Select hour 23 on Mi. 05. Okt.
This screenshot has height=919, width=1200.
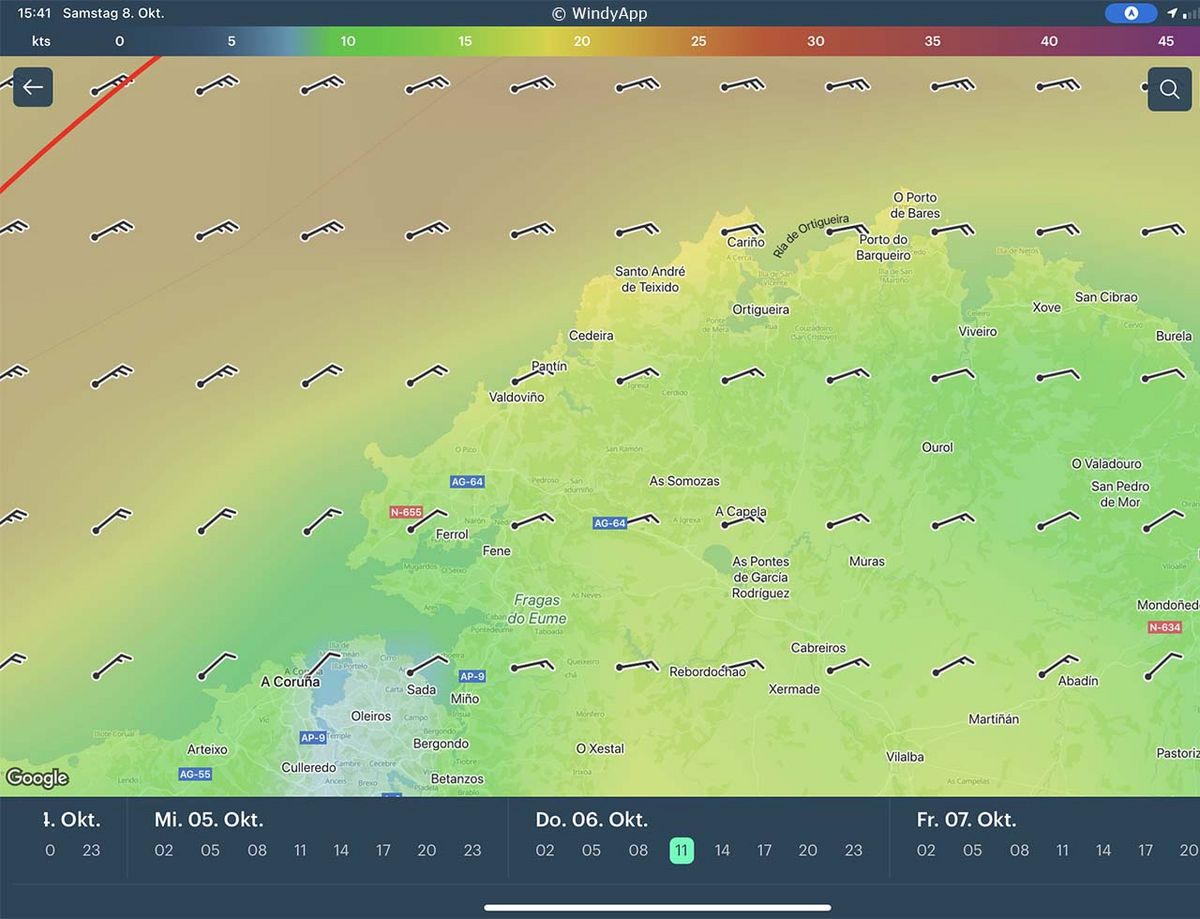point(472,851)
